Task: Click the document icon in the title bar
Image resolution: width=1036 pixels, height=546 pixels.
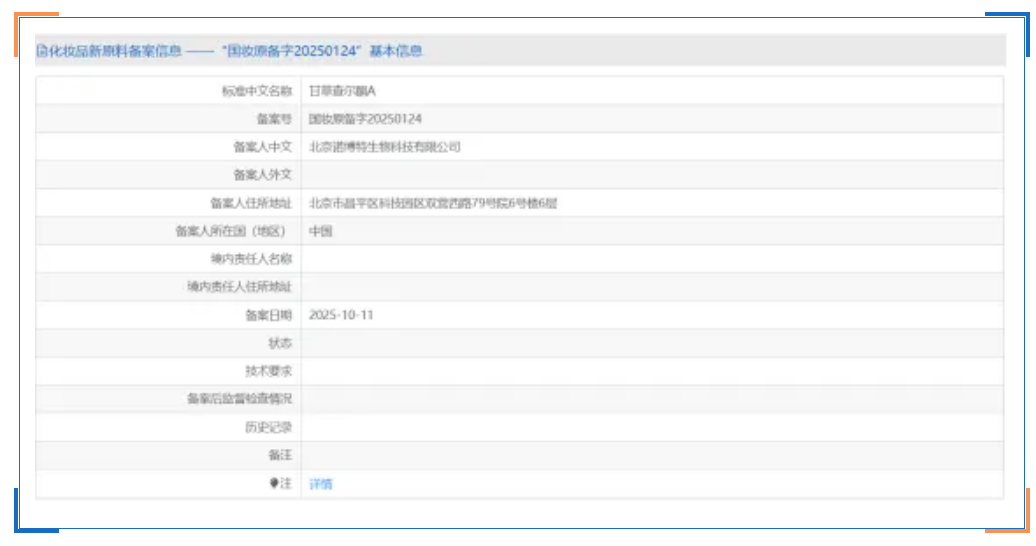Action: coord(40,51)
